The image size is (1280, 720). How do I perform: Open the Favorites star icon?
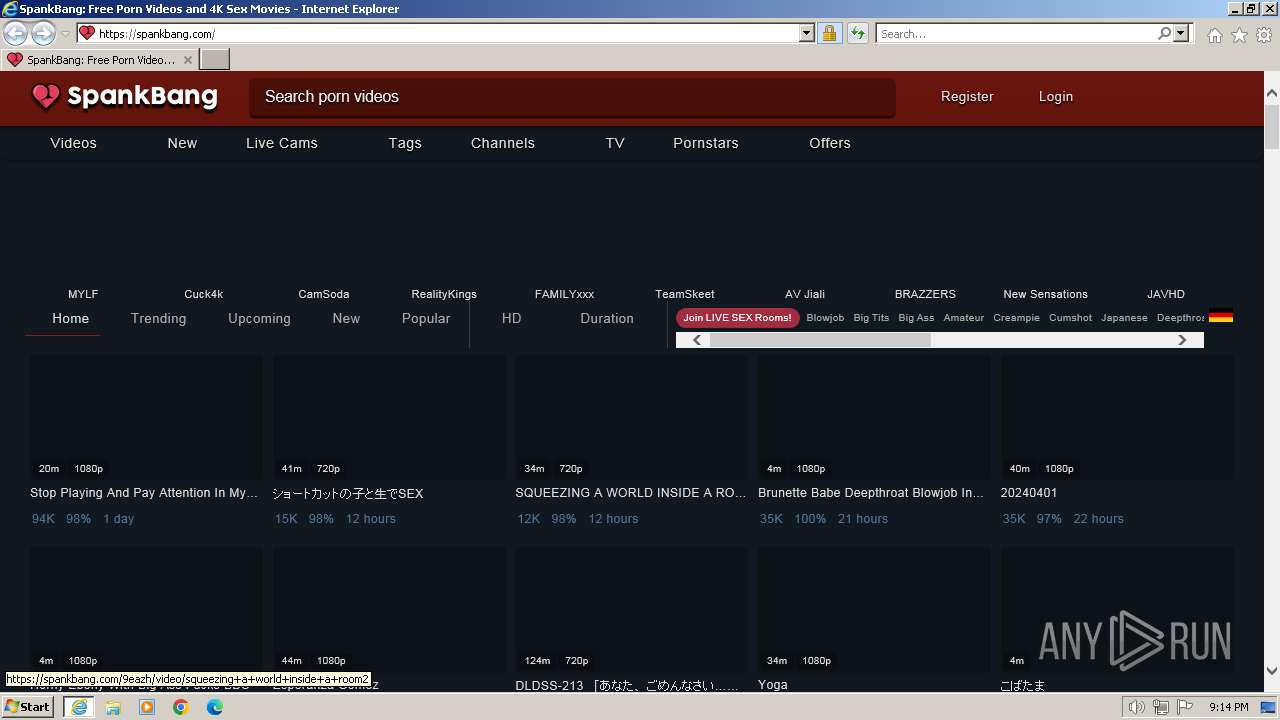(x=1239, y=35)
